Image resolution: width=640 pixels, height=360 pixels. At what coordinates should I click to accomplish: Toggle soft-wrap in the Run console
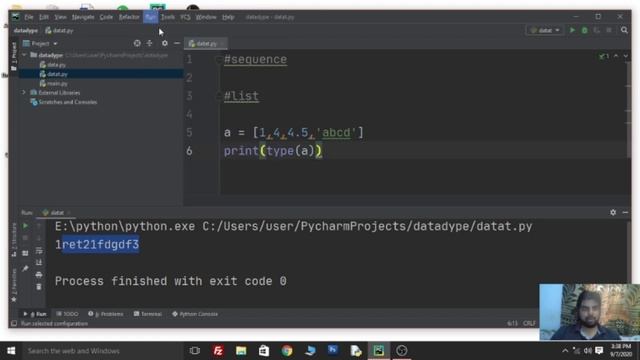(x=39, y=250)
